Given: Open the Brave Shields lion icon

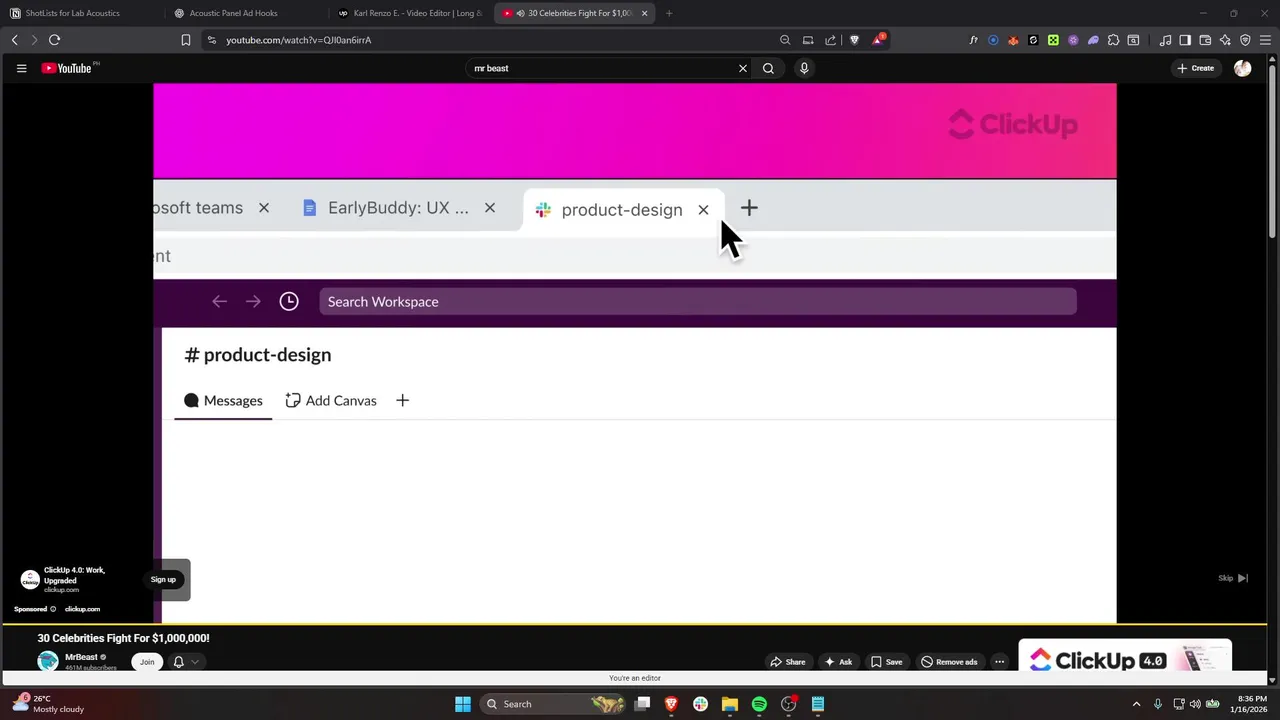Looking at the screenshot, I should 854,40.
